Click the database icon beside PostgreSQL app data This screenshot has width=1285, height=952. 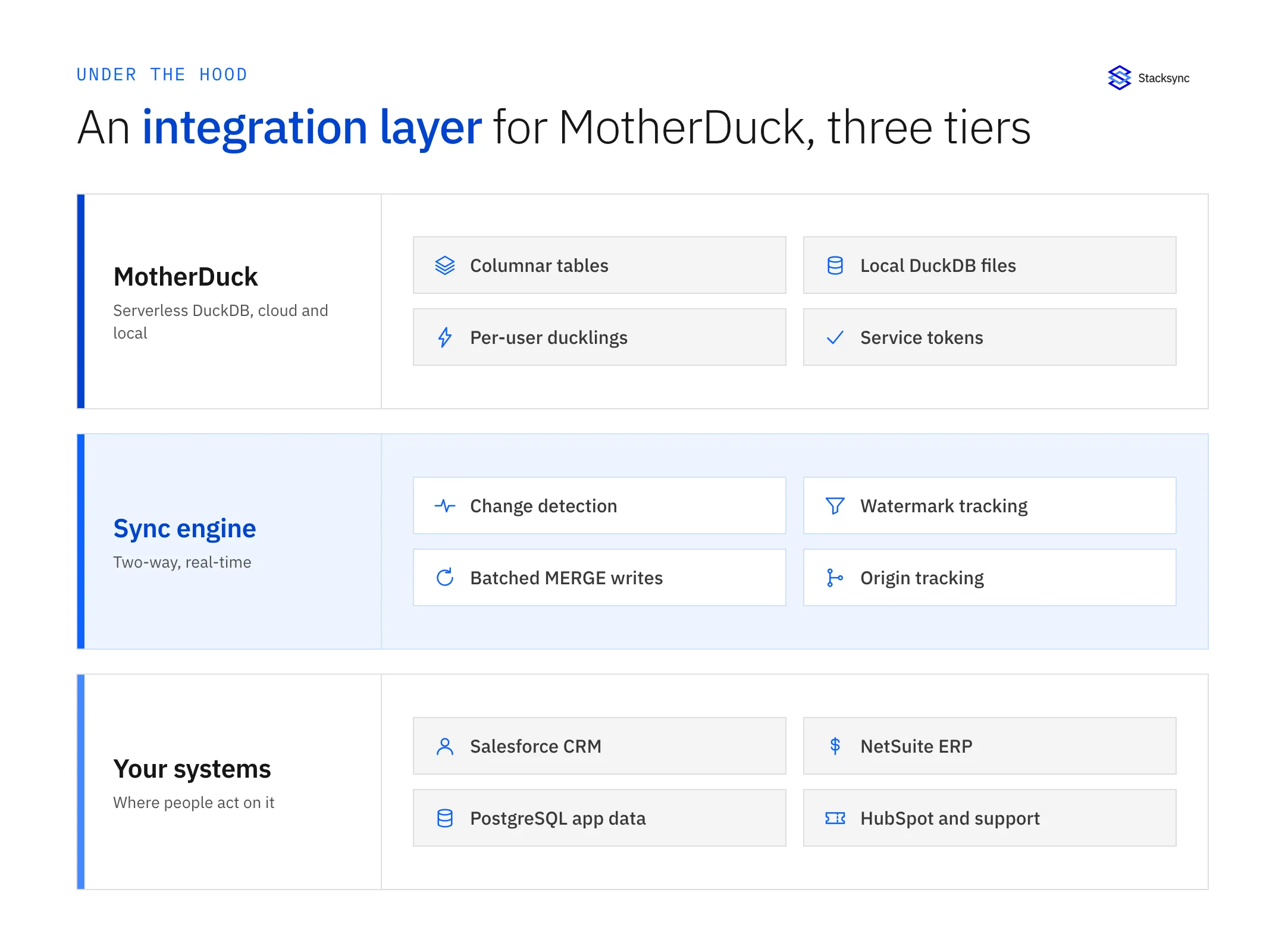(445, 818)
